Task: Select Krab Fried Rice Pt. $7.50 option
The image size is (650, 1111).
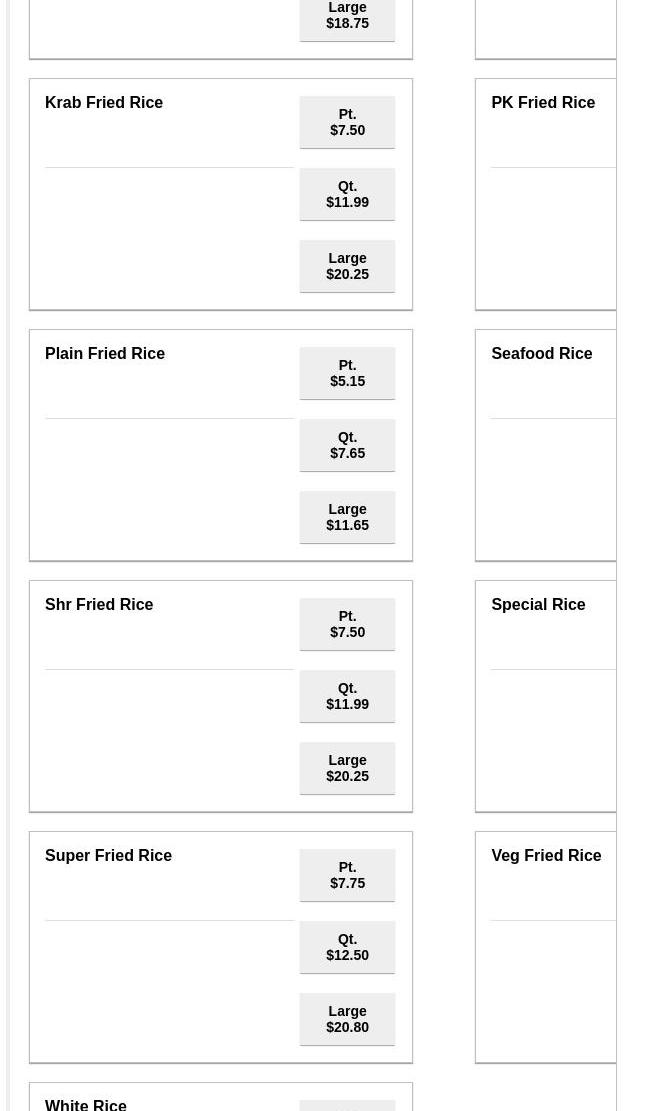Action: pyautogui.click(x=347, y=122)
